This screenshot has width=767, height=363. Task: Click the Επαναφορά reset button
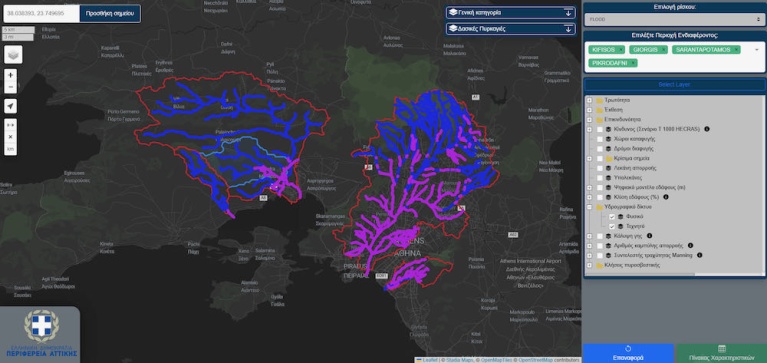(628, 354)
